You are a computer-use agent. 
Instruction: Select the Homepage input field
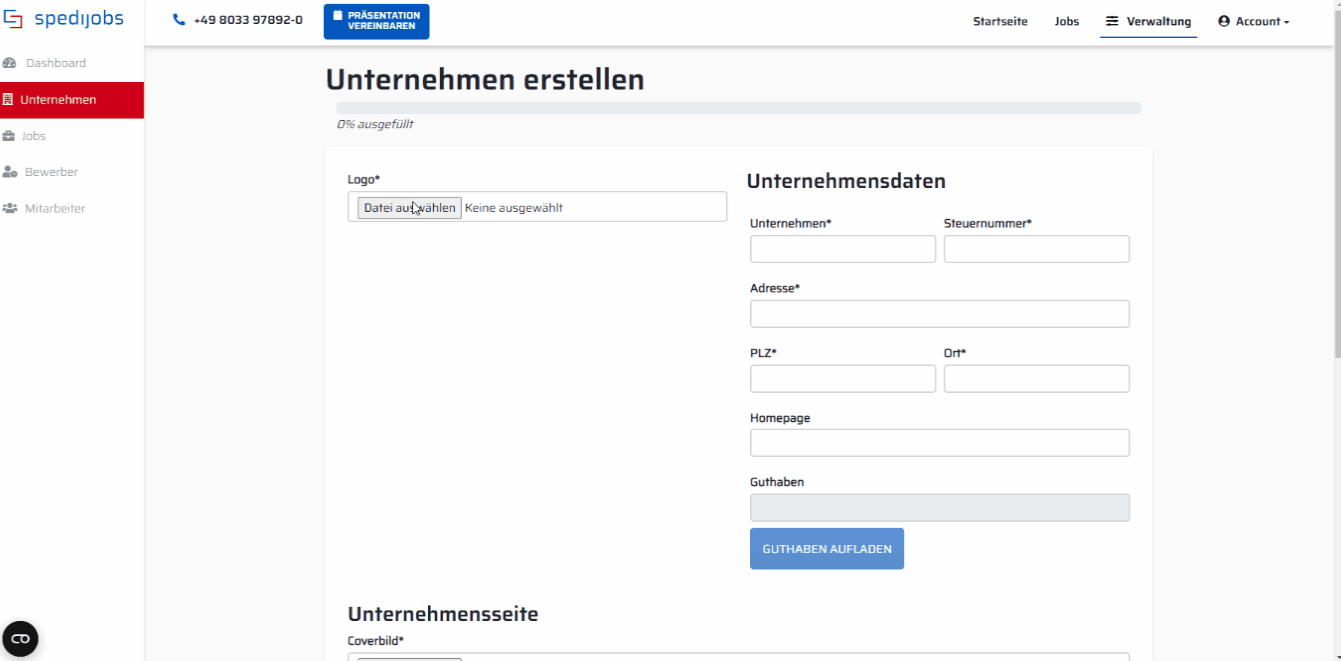point(939,443)
